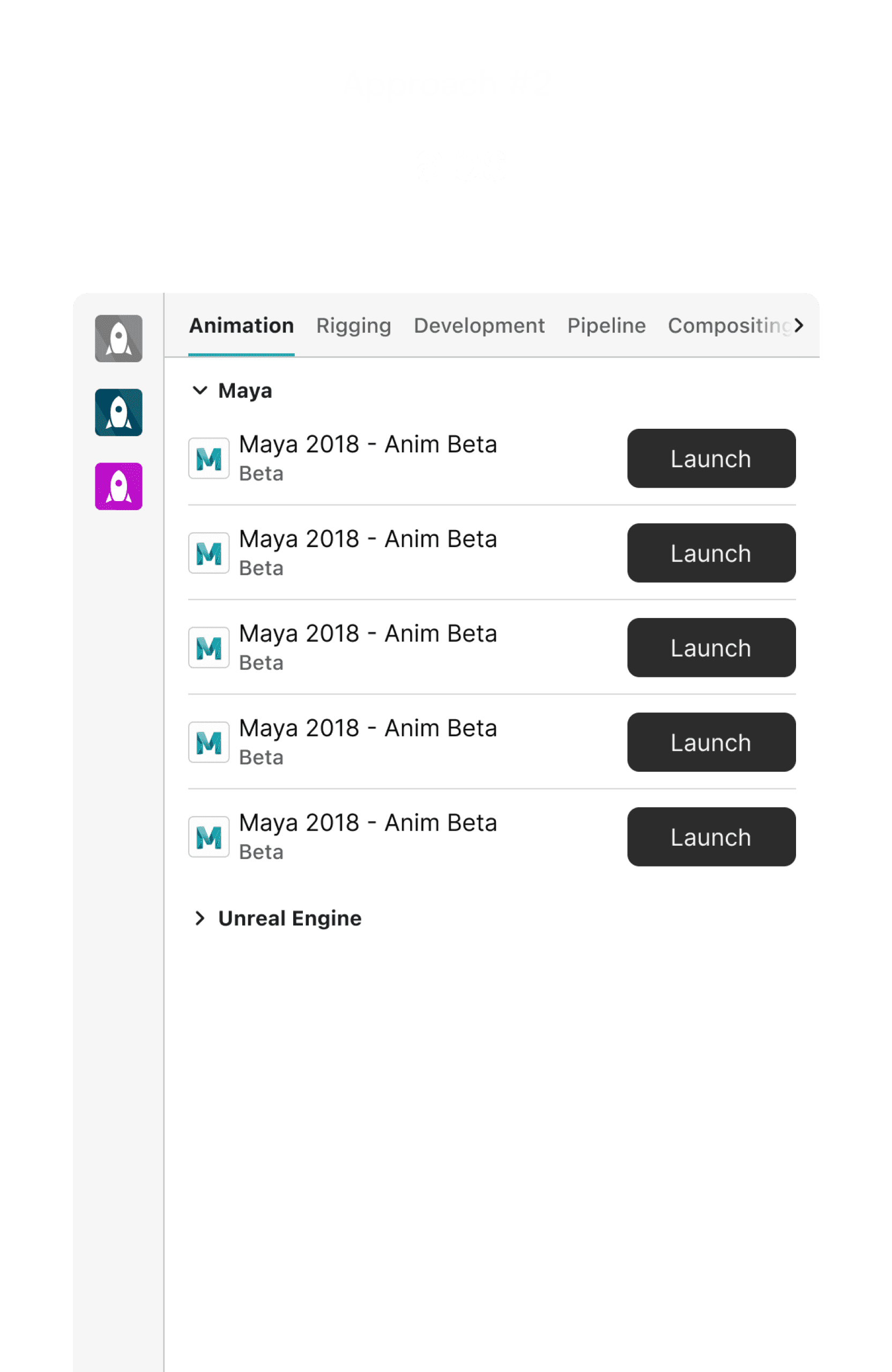Select the Pipeline tab
This screenshot has height=1372, width=892.
pos(607,326)
